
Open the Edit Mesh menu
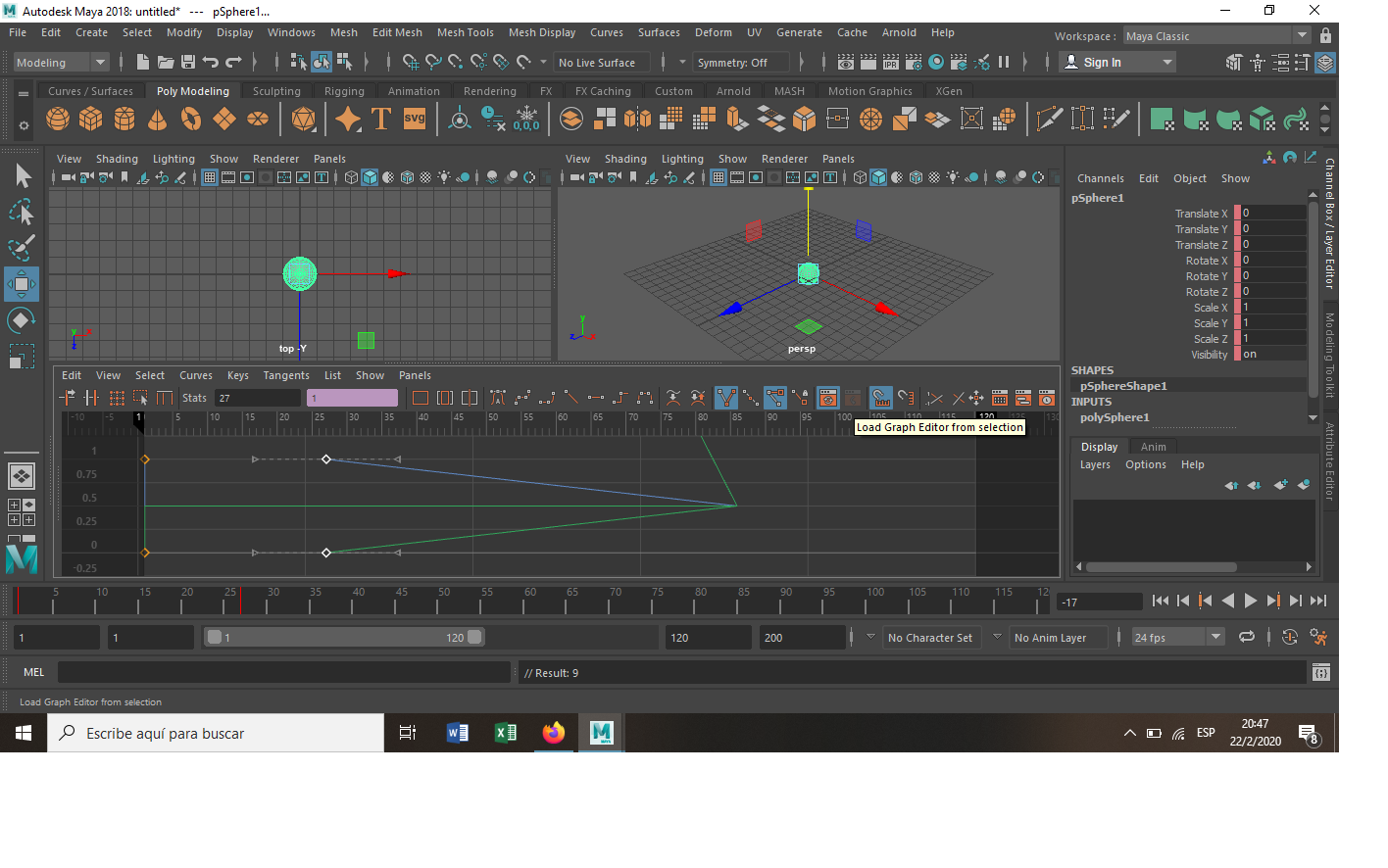397,32
